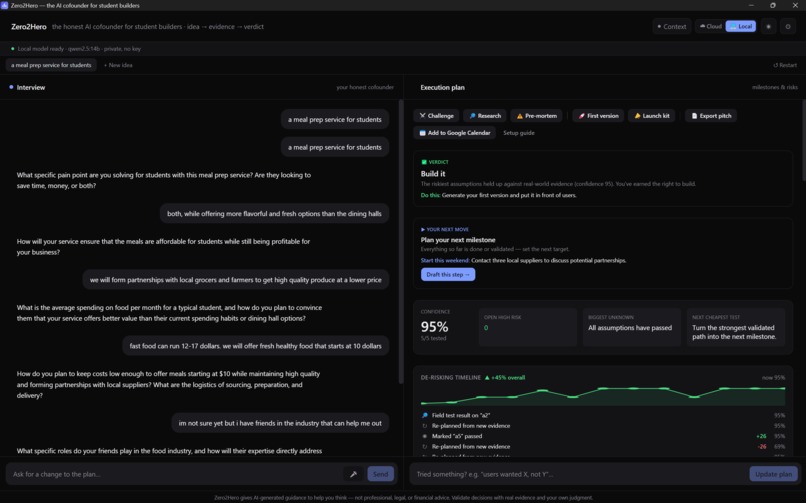Screen dimensions: 806x503
Task: Click the Draft this step button
Action: point(448,274)
